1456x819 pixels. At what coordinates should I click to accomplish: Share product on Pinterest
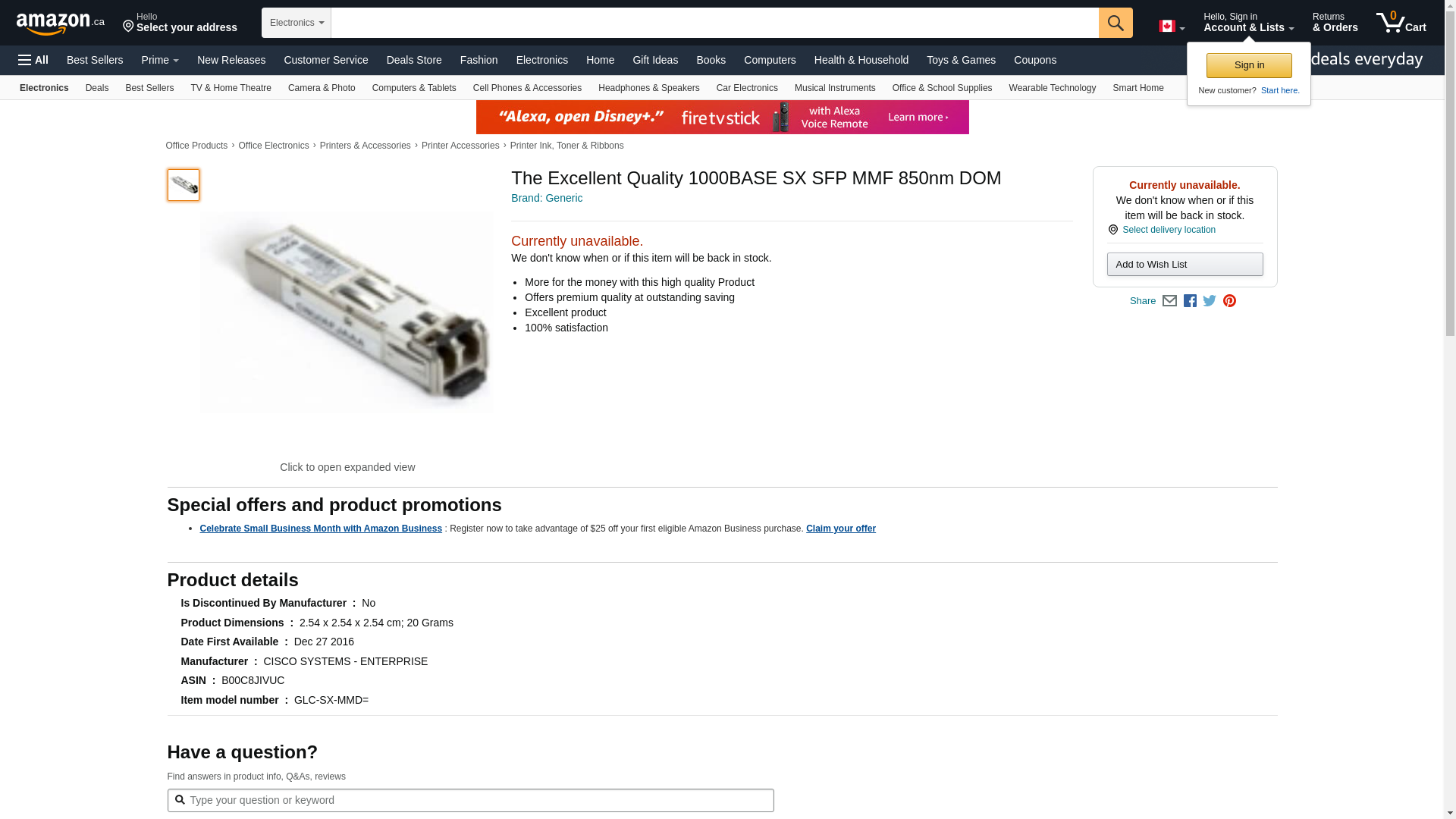pos(1229,301)
